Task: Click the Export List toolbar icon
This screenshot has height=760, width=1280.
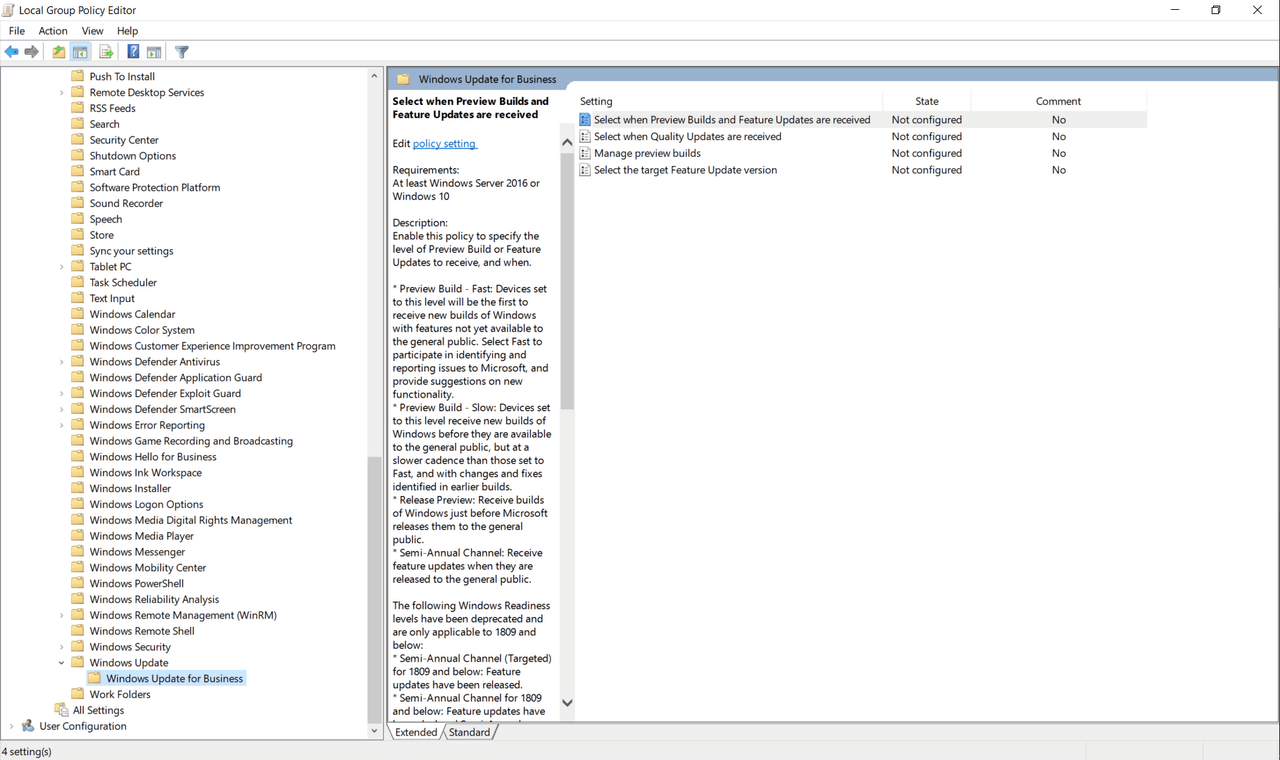Action: click(x=106, y=52)
